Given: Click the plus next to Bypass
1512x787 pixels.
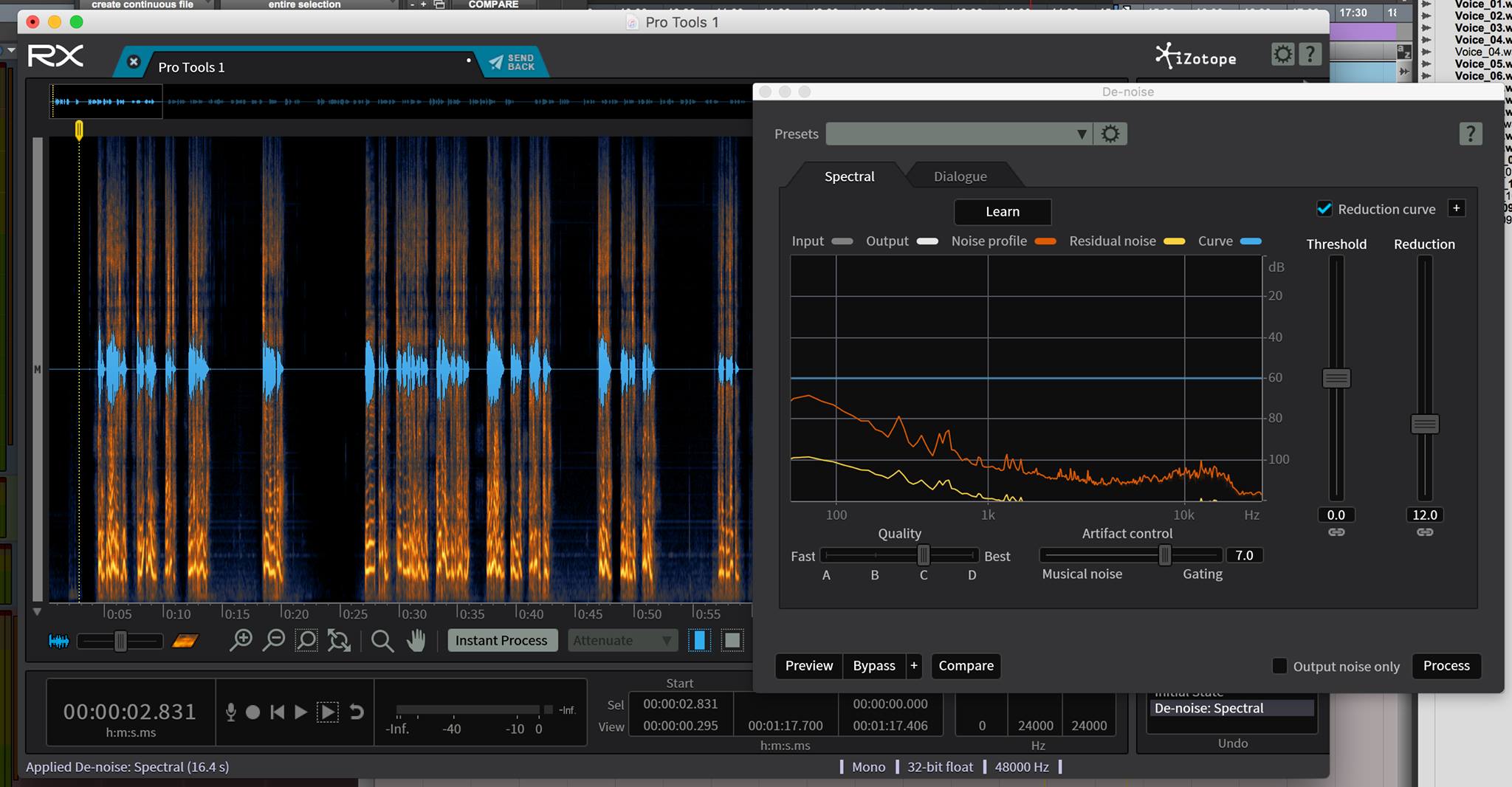Looking at the screenshot, I should click(x=914, y=666).
